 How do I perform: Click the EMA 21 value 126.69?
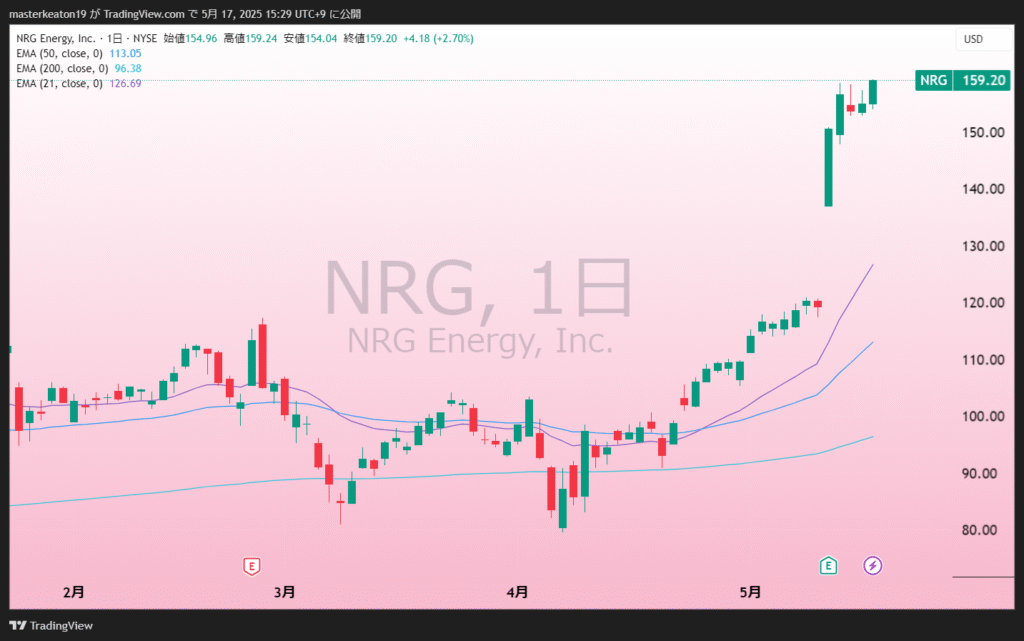(x=125, y=84)
